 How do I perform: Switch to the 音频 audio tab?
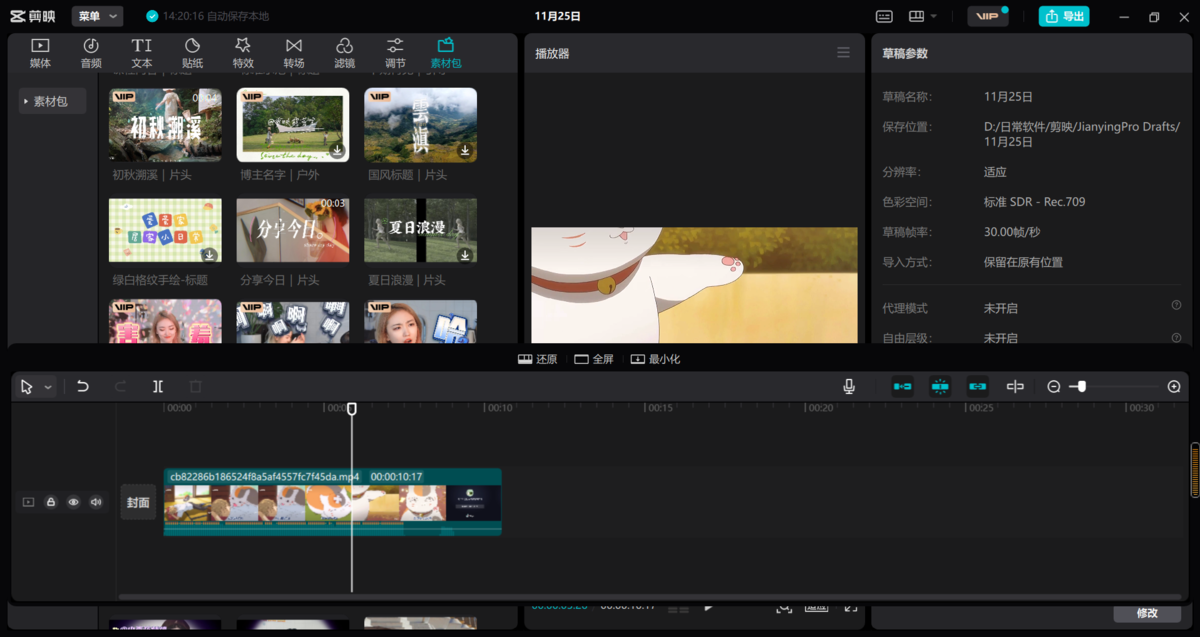click(91, 53)
